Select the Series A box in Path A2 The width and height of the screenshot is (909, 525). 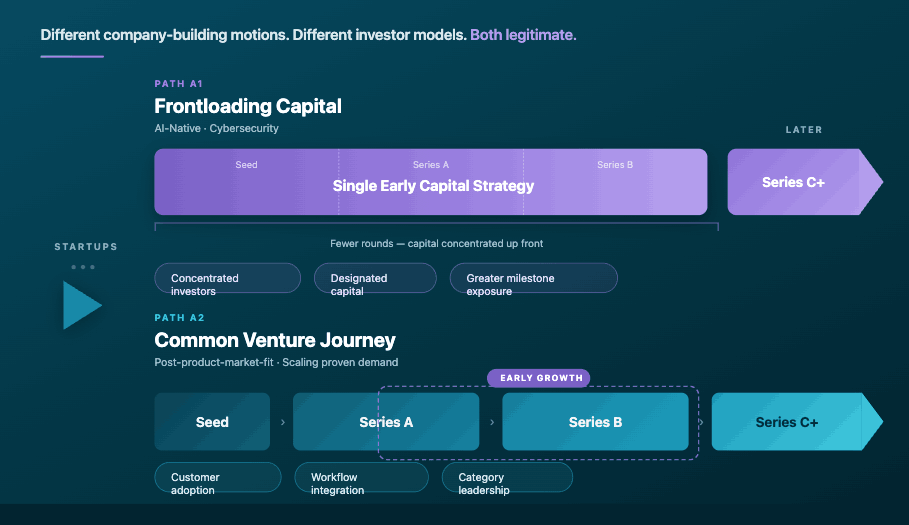pos(386,422)
